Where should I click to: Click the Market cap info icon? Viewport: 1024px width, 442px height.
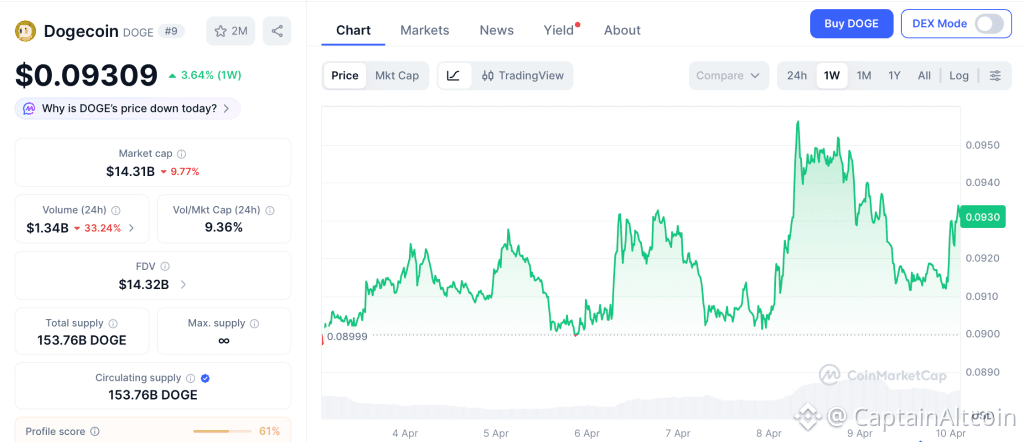pyautogui.click(x=181, y=154)
